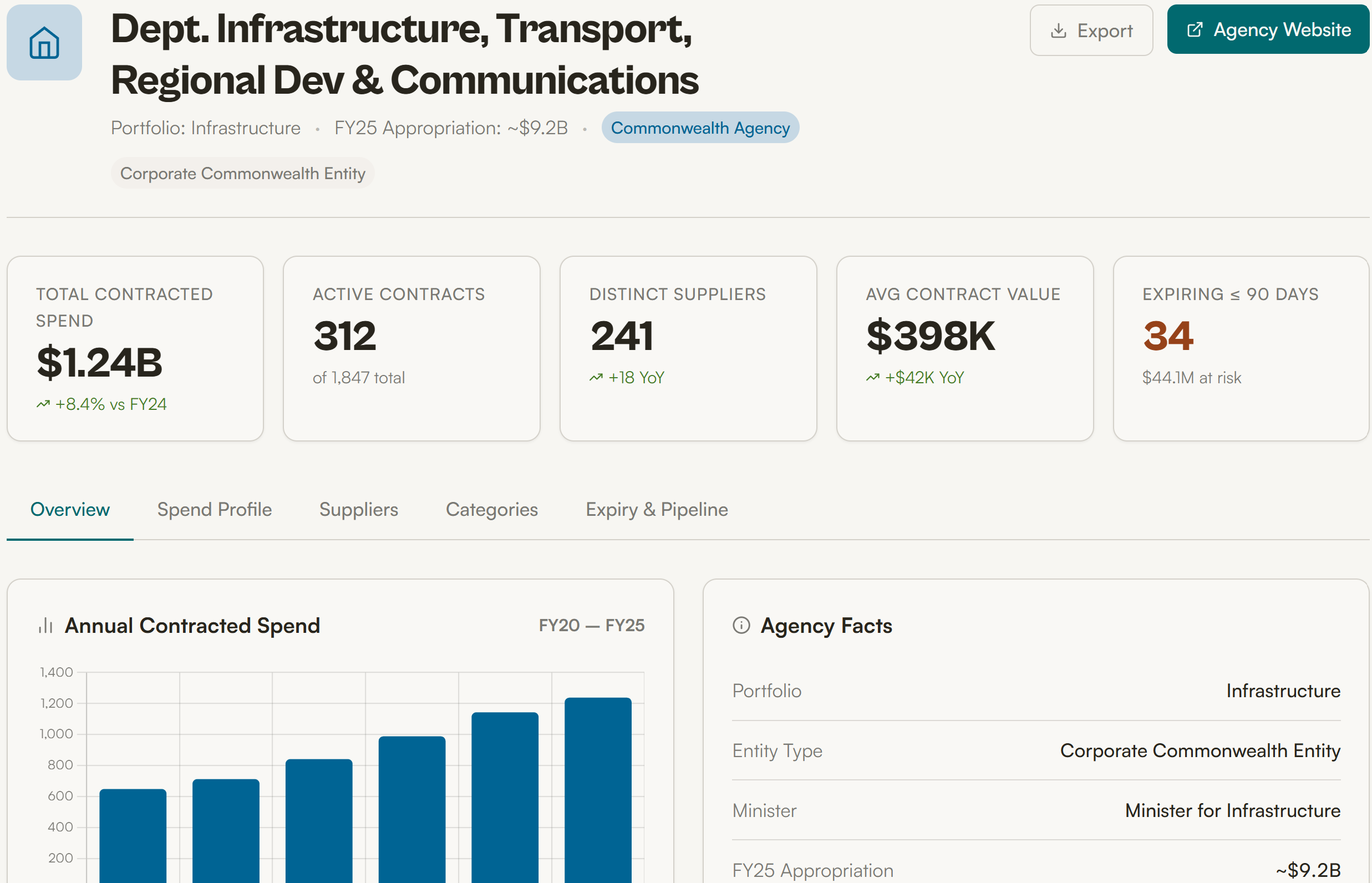
Task: Open the Suppliers tab
Action: point(359,509)
